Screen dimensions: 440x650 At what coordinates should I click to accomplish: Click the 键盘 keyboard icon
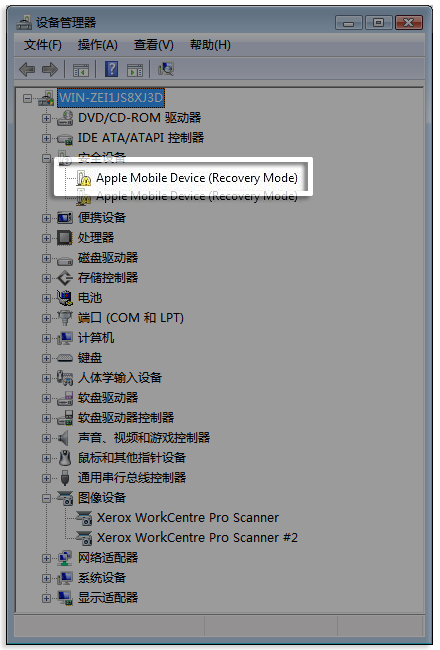65,358
